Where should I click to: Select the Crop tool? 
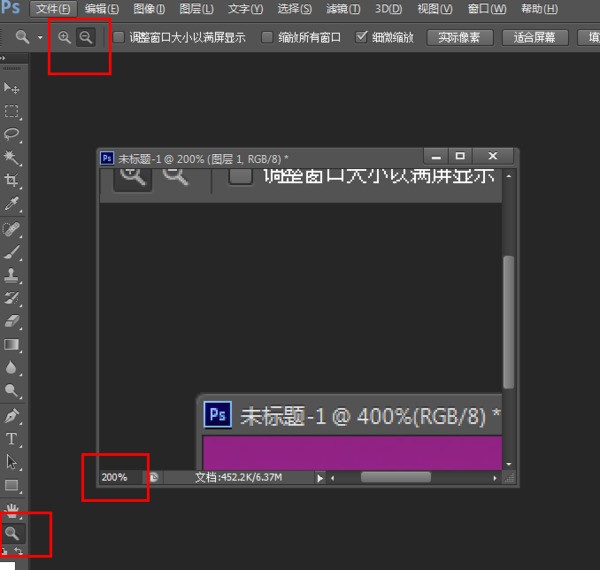(11, 180)
